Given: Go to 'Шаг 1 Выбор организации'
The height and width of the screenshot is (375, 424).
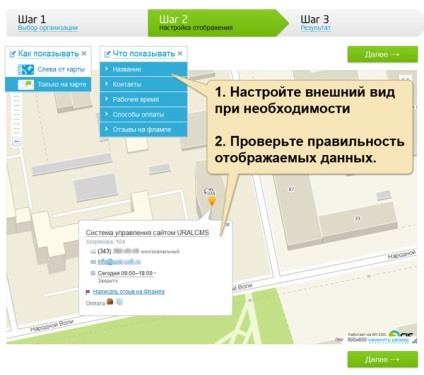Looking at the screenshot, I should click(x=48, y=23).
